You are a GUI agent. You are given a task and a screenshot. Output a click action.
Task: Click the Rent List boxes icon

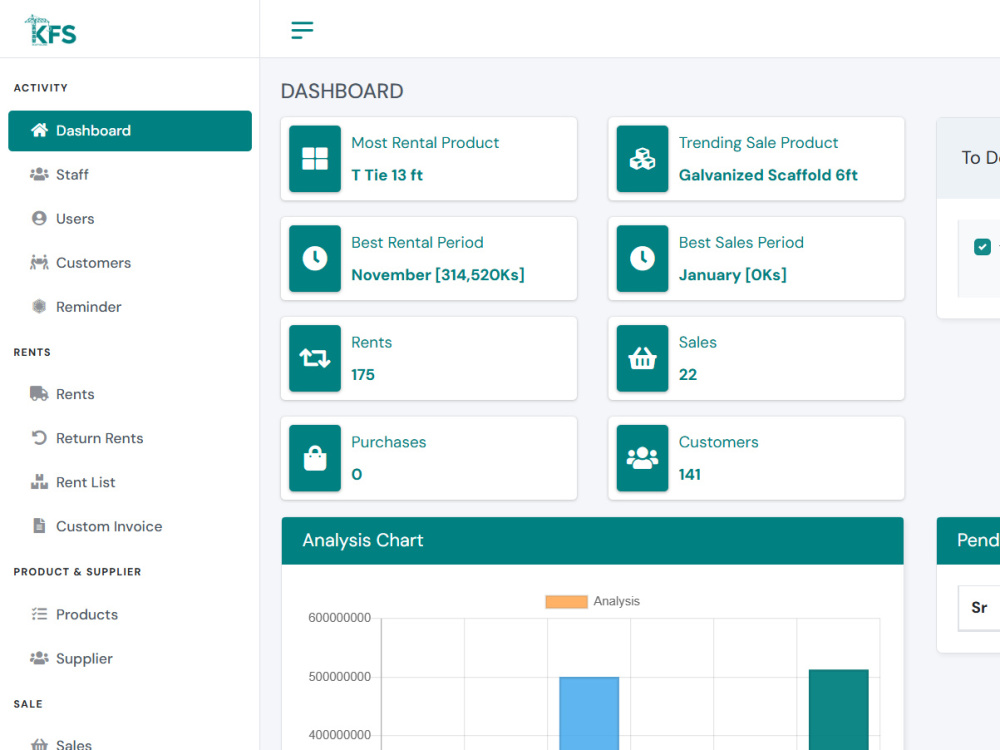click(x=40, y=482)
